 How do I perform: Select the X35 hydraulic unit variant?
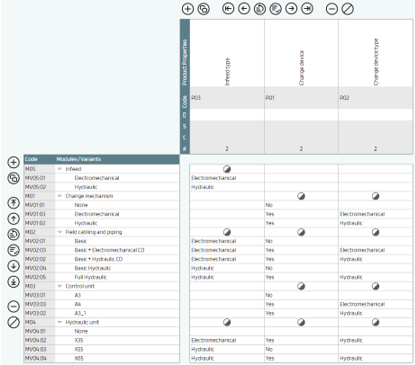pyautogui.click(x=79, y=340)
